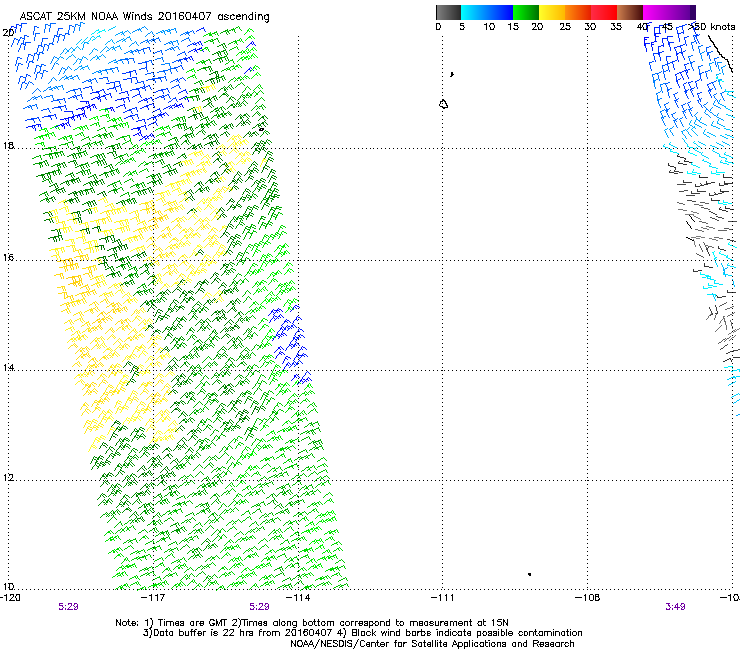Image resolution: width=740 pixels, height=650 pixels.
Task: Click the '15' legend speed label
Action: [x=513, y=27]
